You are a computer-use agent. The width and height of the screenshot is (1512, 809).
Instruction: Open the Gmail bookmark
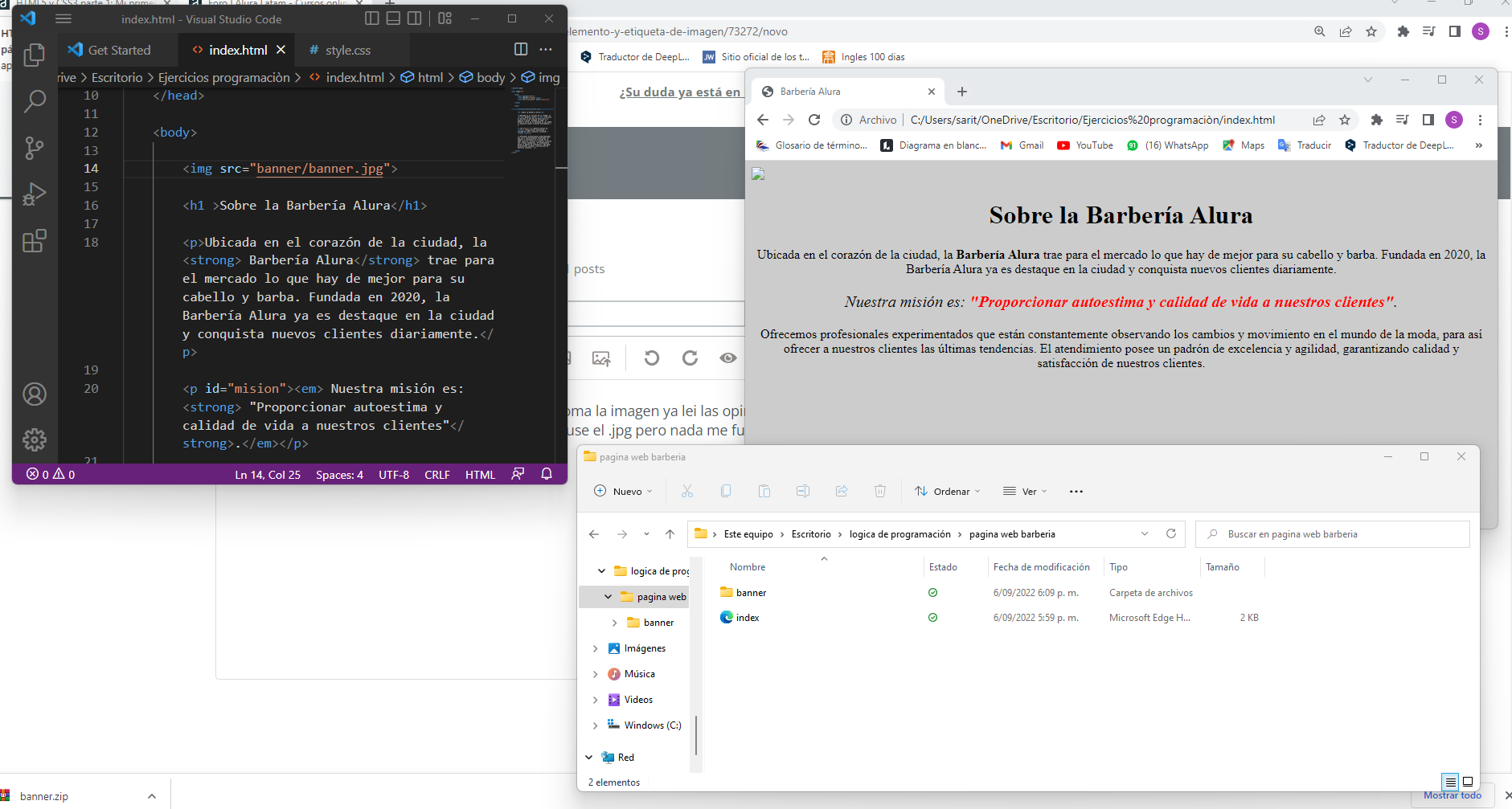click(1022, 145)
